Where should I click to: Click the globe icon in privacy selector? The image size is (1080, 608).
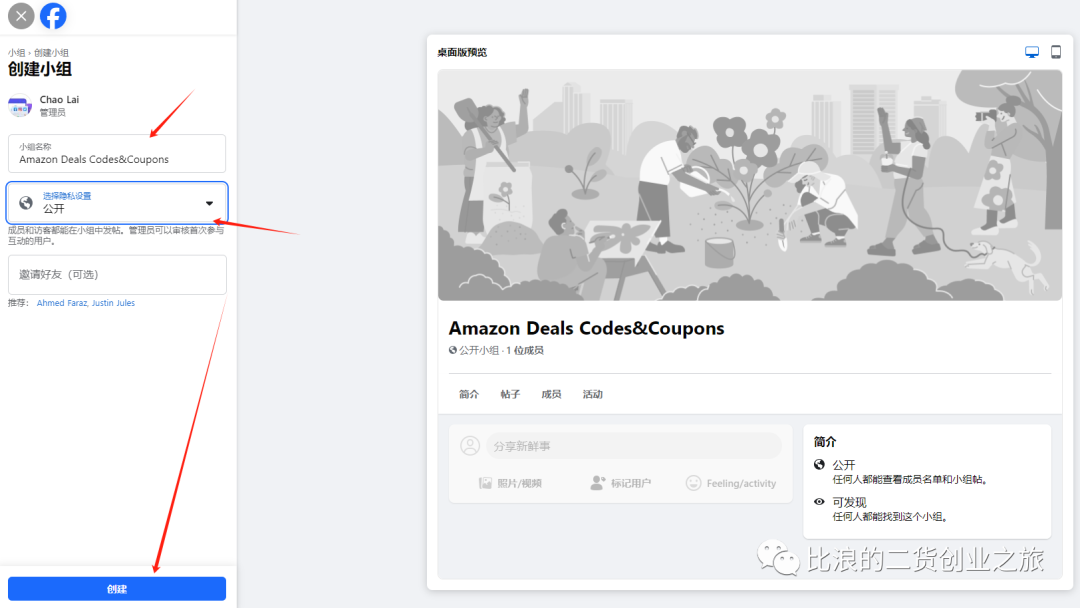26,202
